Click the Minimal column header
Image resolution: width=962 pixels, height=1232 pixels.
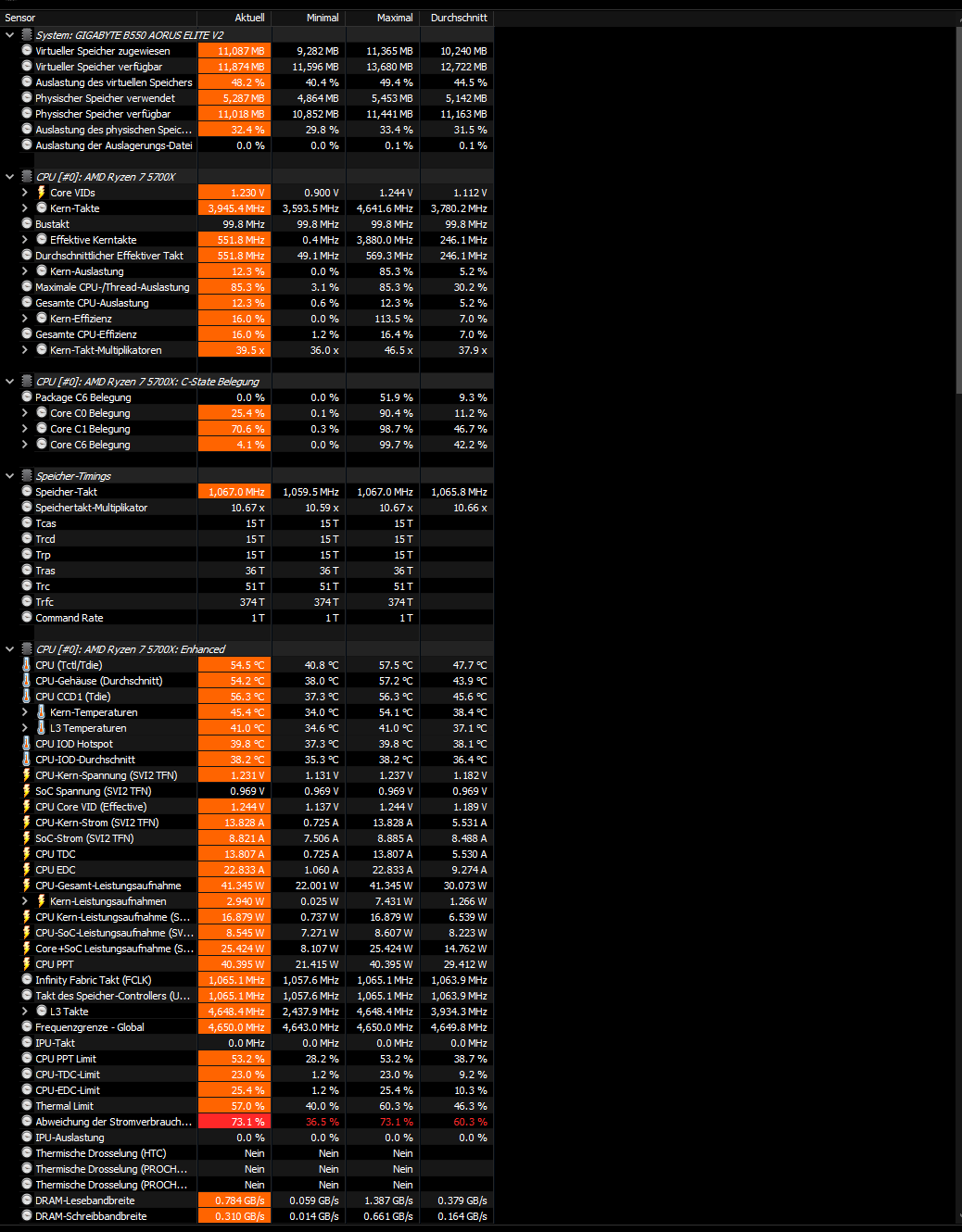[x=309, y=18]
